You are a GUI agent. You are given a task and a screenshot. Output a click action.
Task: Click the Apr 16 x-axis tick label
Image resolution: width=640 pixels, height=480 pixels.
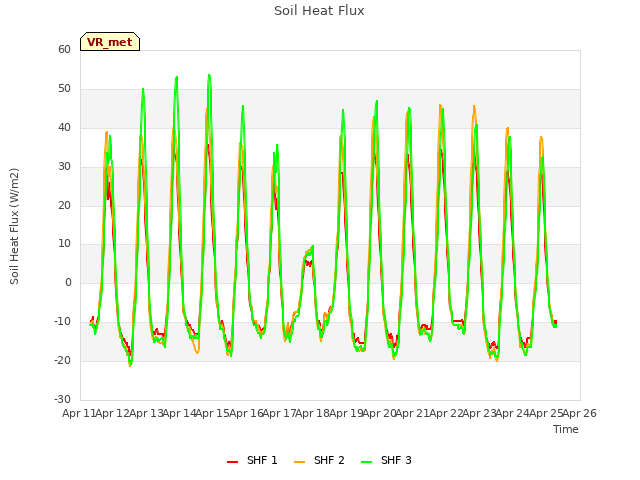pyautogui.click(x=246, y=413)
